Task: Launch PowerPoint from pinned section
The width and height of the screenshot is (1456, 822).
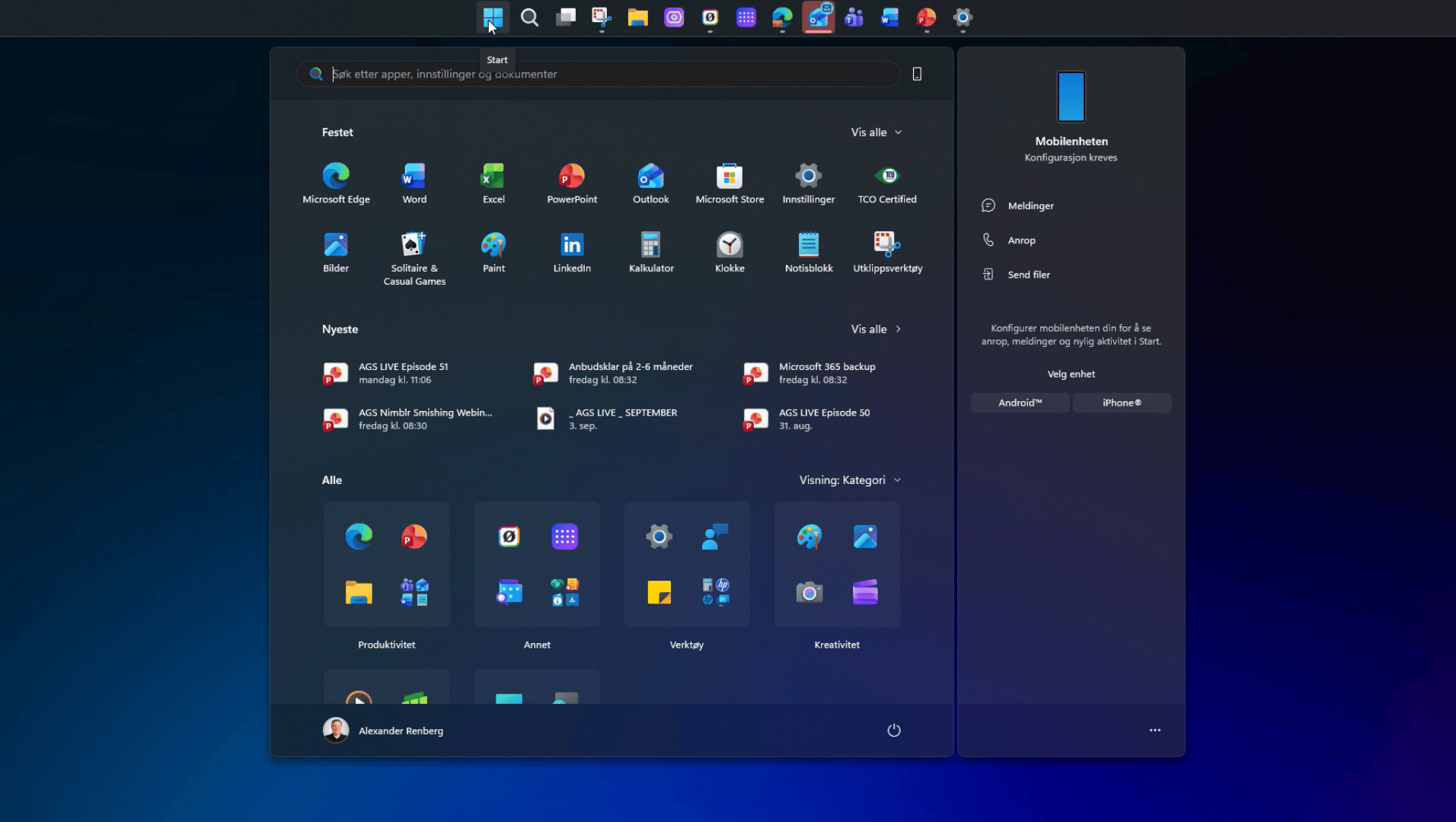Action: pos(572,183)
